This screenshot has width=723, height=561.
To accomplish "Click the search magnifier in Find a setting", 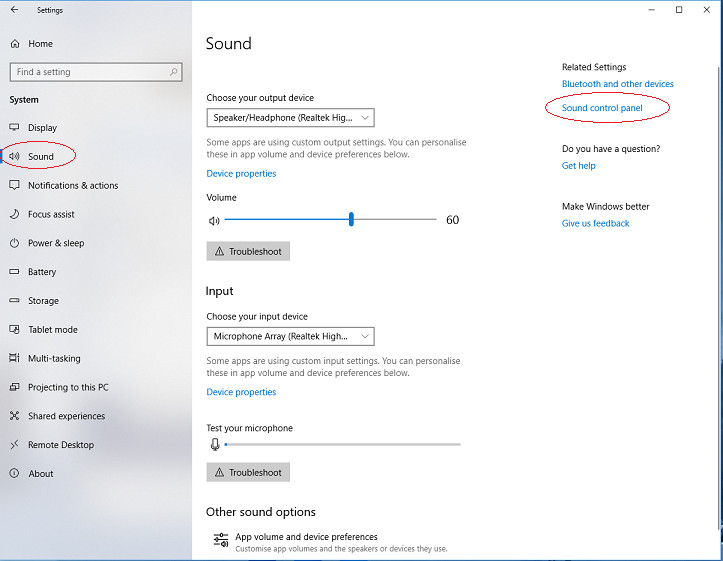I will click(174, 72).
